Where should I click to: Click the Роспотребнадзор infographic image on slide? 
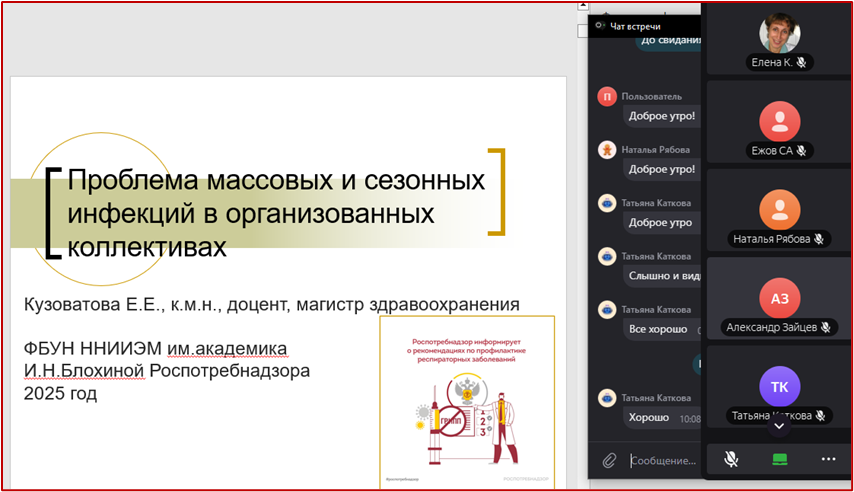click(467, 402)
